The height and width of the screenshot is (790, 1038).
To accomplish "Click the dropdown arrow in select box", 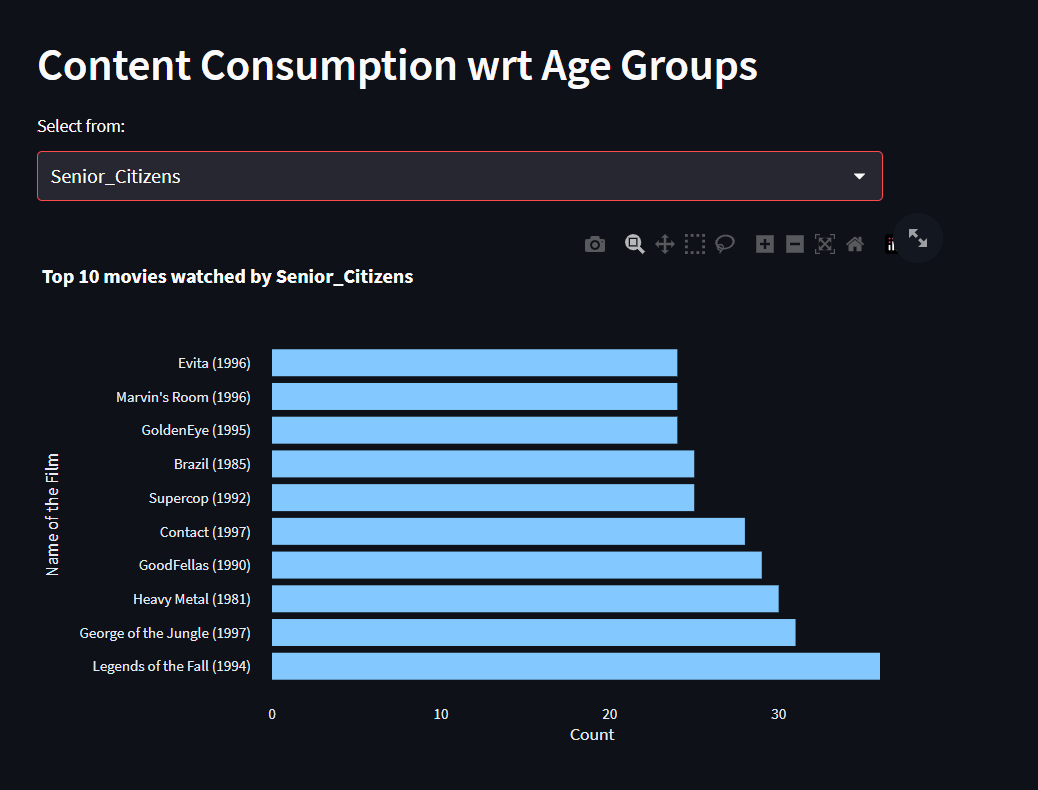I will [x=859, y=176].
